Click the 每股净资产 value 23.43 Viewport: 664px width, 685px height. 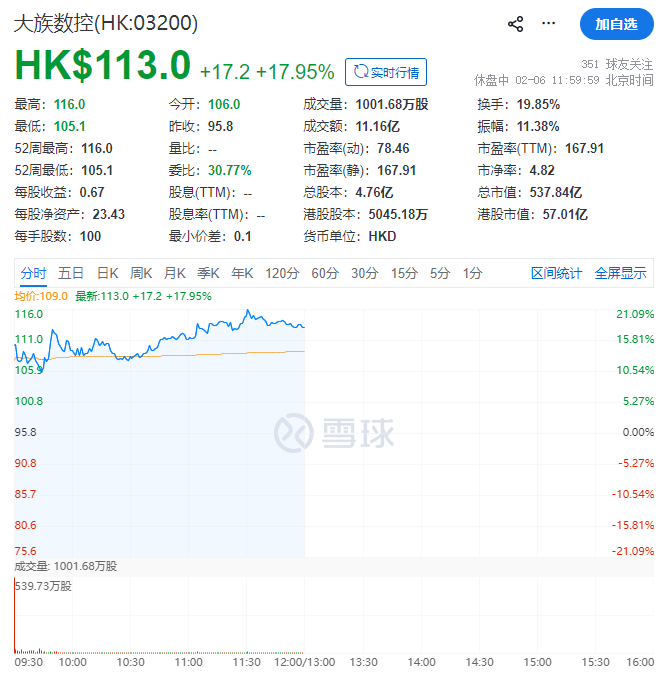[109, 214]
